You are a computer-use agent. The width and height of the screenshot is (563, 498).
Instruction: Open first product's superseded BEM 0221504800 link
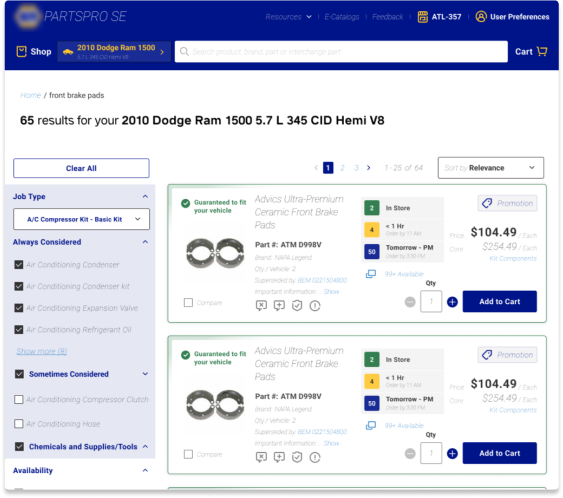pyautogui.click(x=322, y=280)
